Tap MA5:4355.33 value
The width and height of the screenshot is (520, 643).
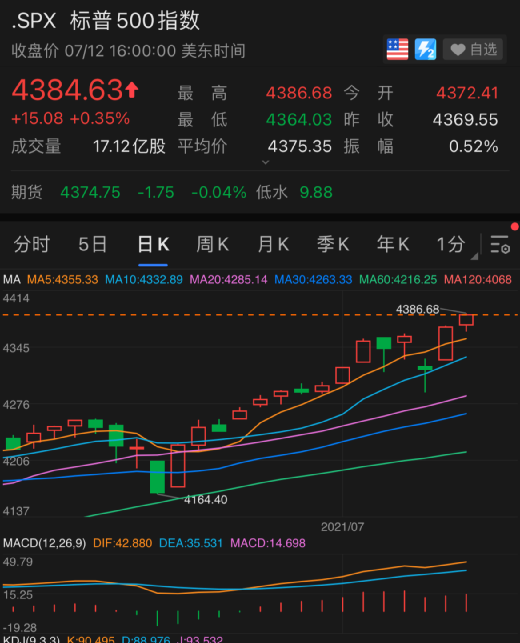[63, 280]
